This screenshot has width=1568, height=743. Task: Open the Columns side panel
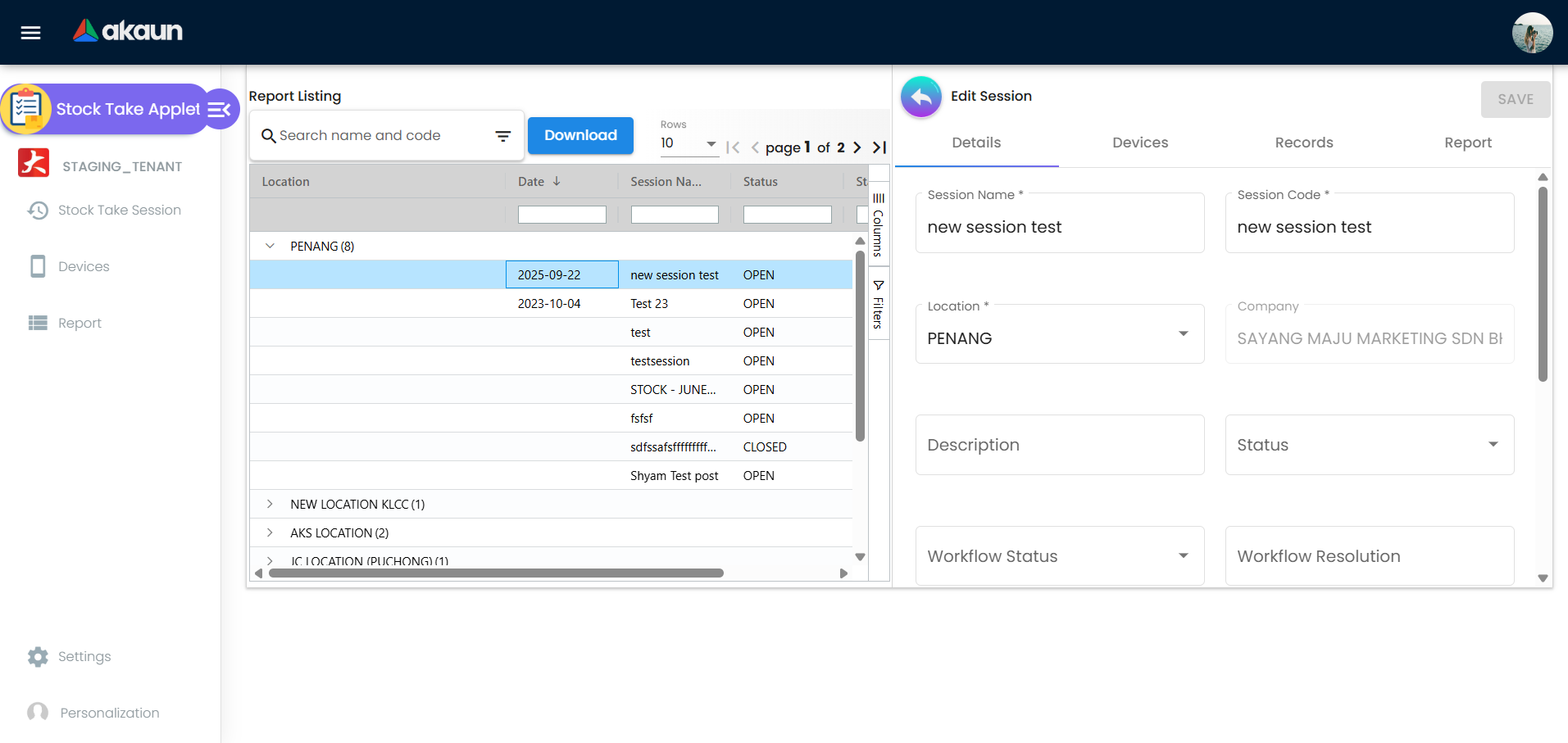(878, 225)
